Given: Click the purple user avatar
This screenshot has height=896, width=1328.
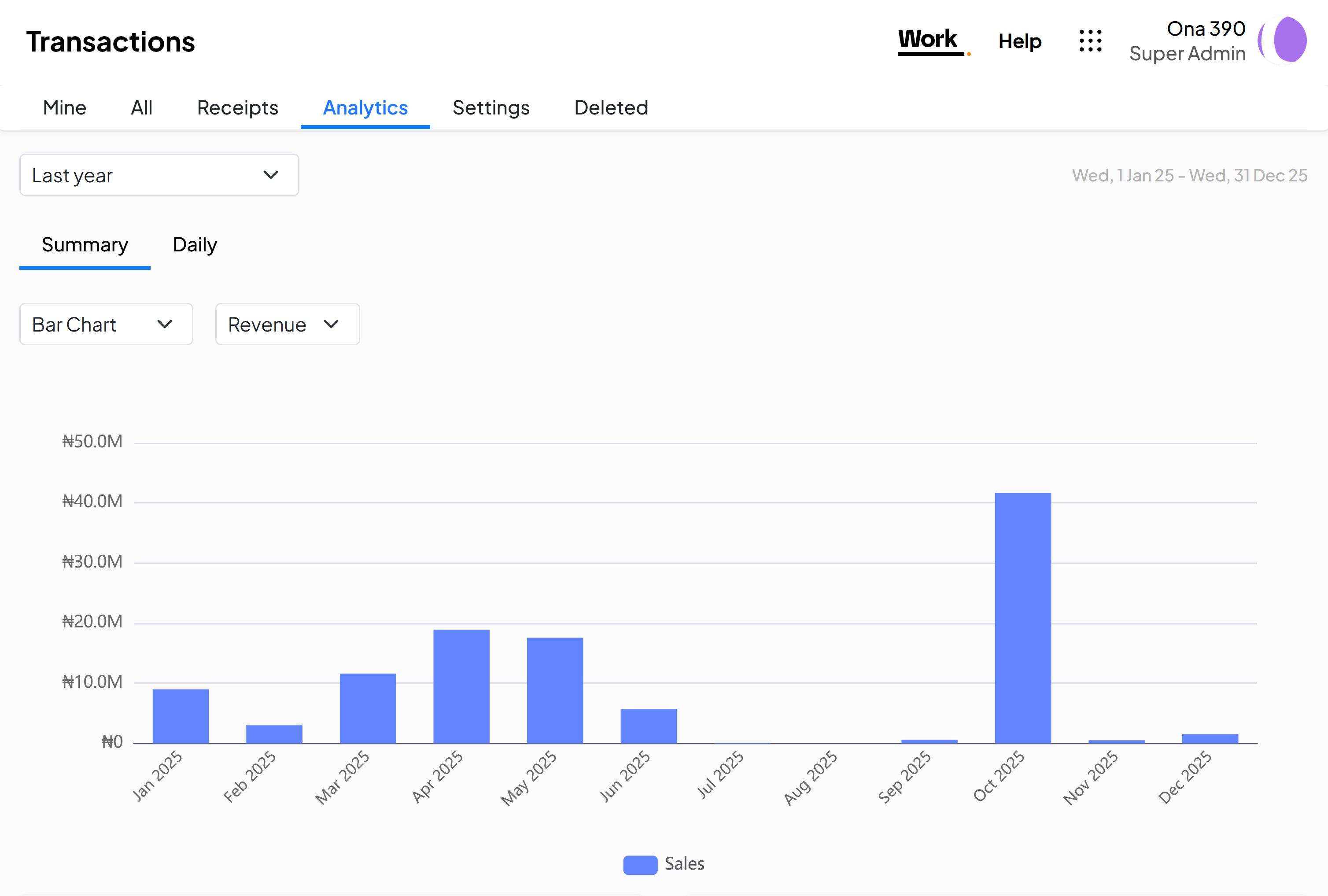Looking at the screenshot, I should point(1283,40).
